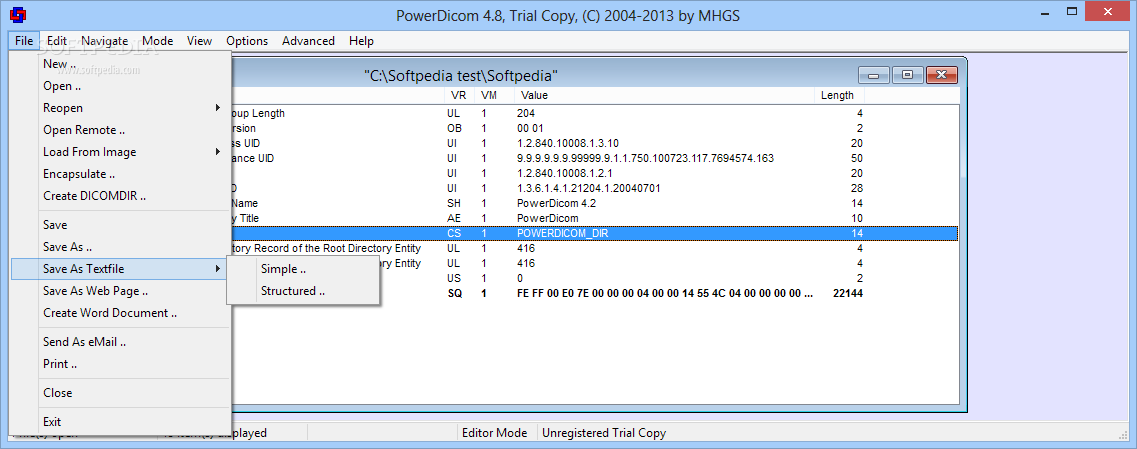Click the OB VR cell
The width and height of the screenshot is (1137, 449).
(454, 128)
